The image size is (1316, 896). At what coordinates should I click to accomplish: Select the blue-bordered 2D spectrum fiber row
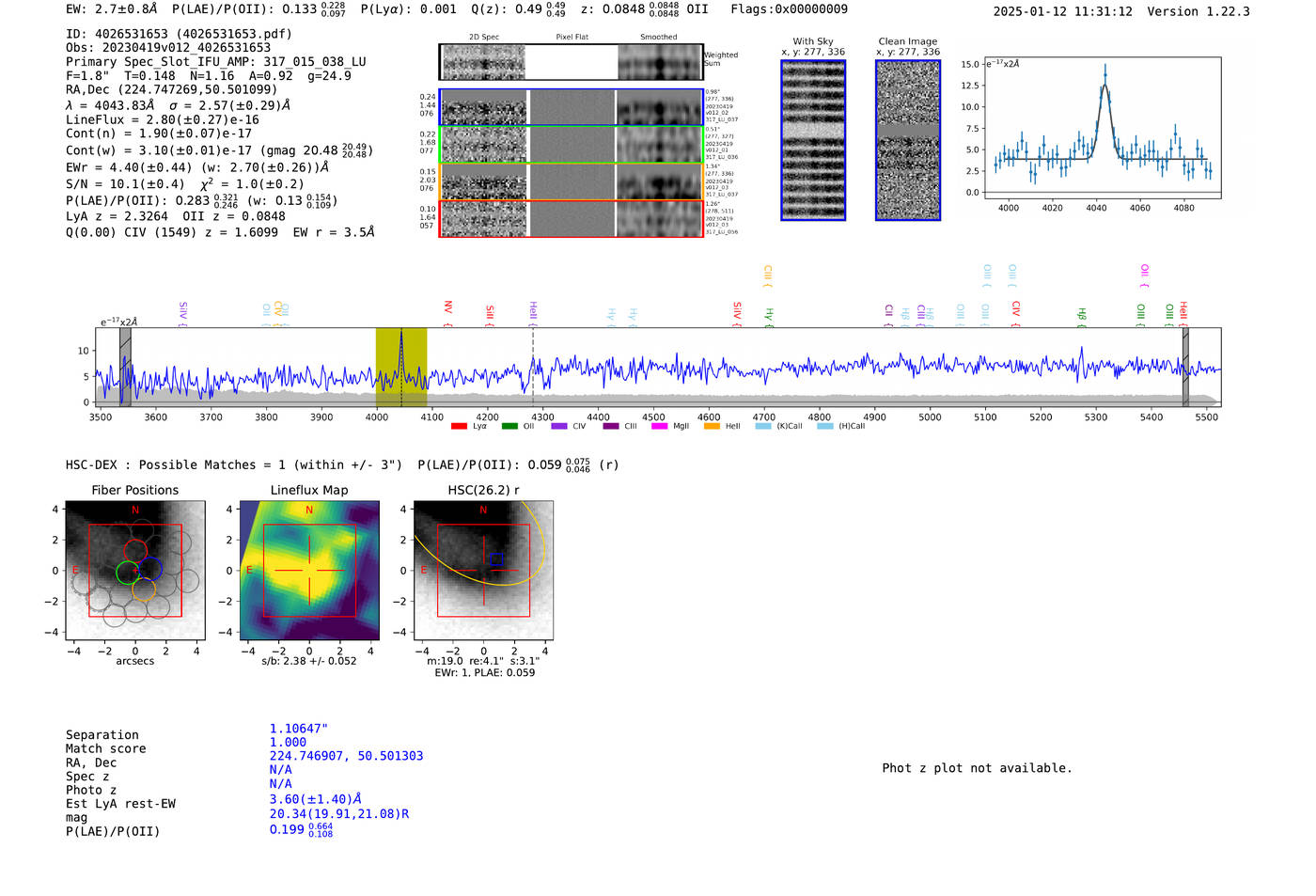tap(571, 107)
